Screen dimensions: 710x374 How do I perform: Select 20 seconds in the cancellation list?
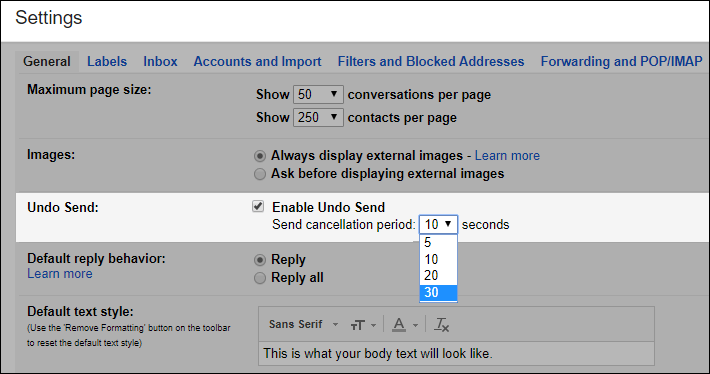pos(438,275)
